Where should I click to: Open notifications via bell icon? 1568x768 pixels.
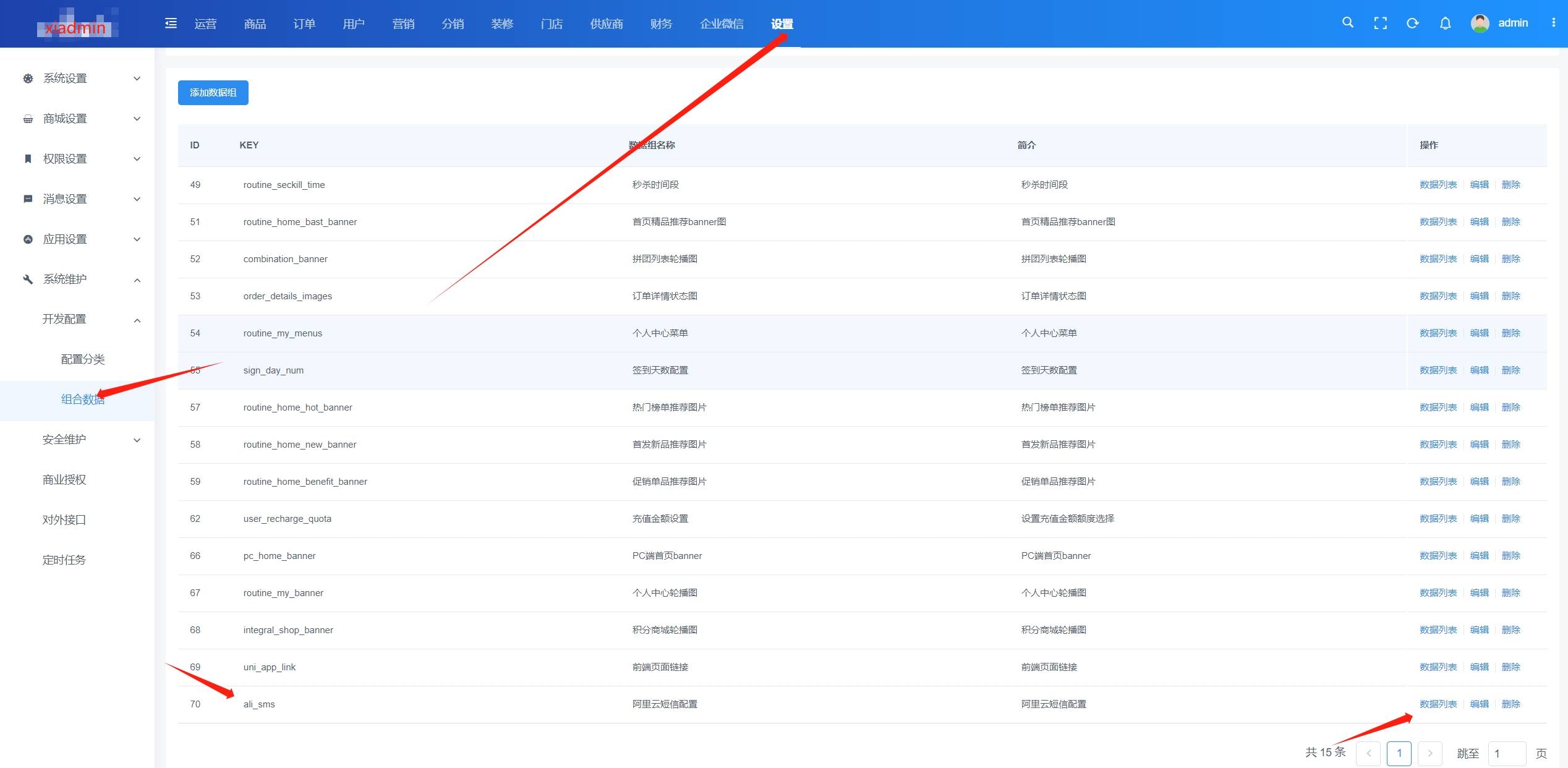click(1446, 23)
